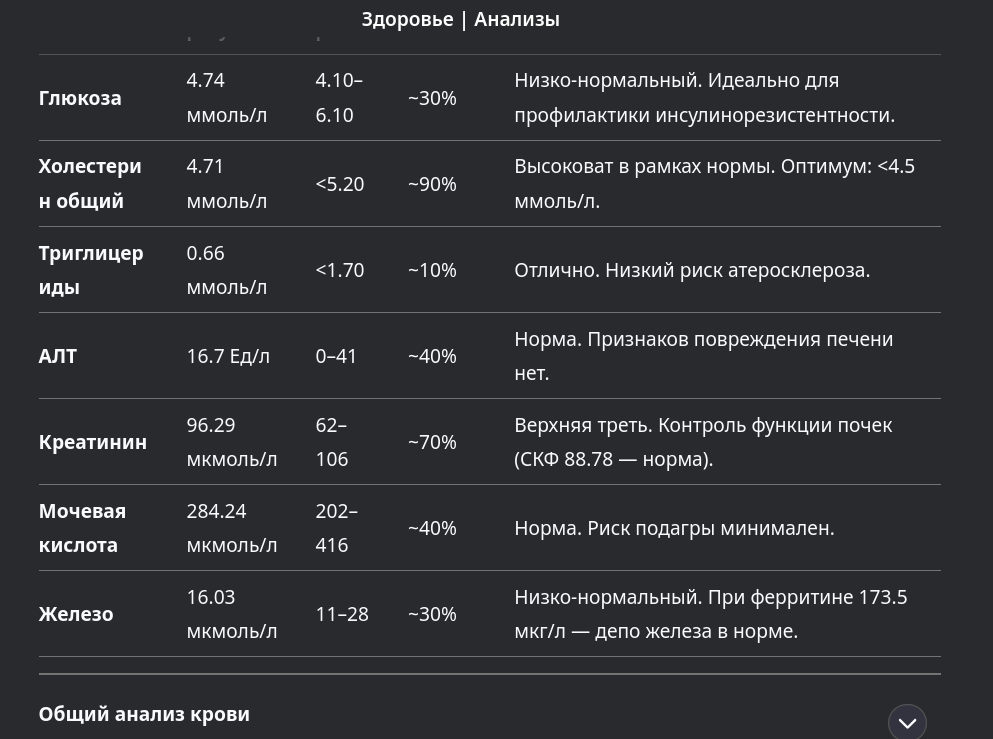Select the Триглицериды row label

[x=91, y=270]
